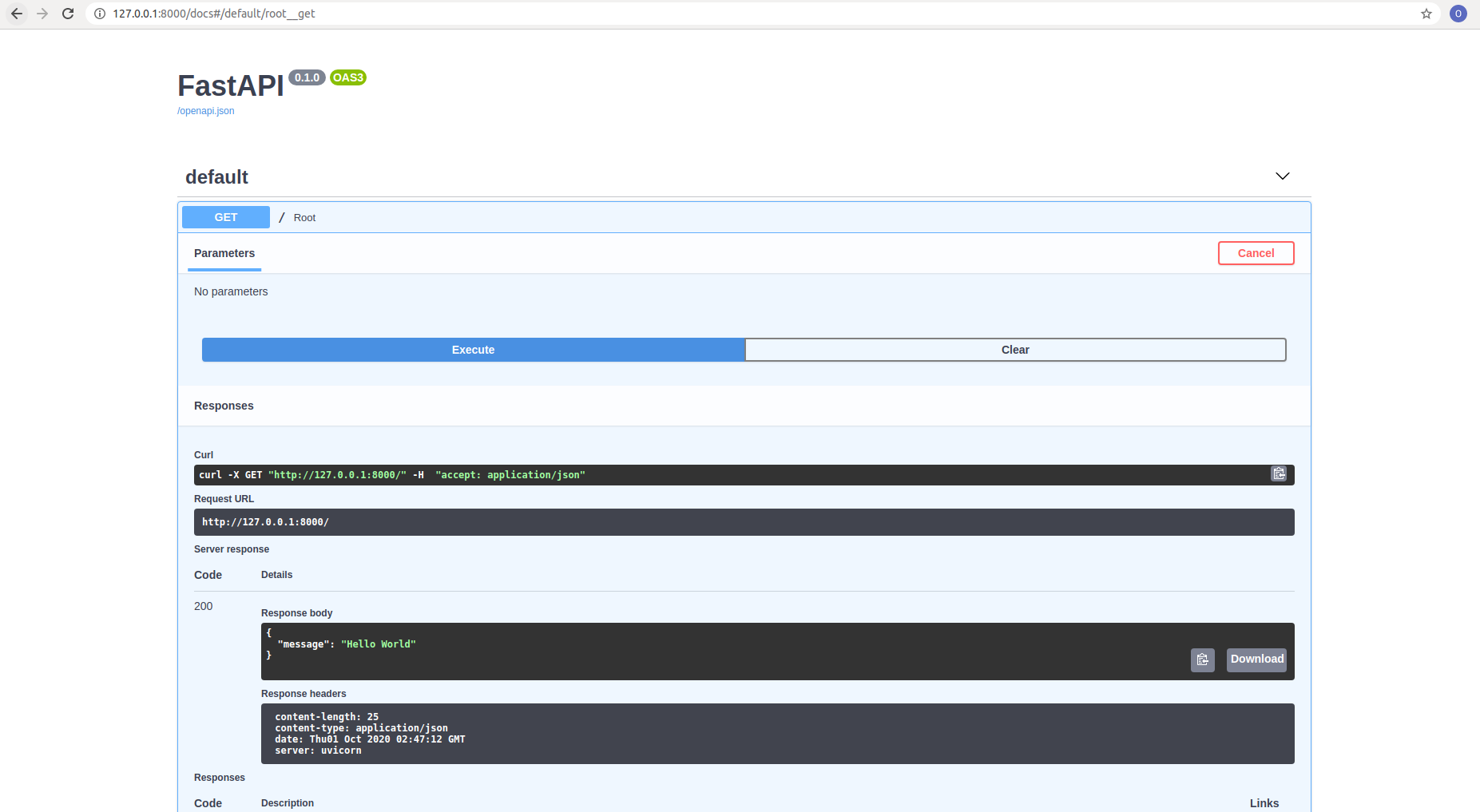This screenshot has height=812, width=1480.
Task: Click the Curl label
Action: [204, 455]
